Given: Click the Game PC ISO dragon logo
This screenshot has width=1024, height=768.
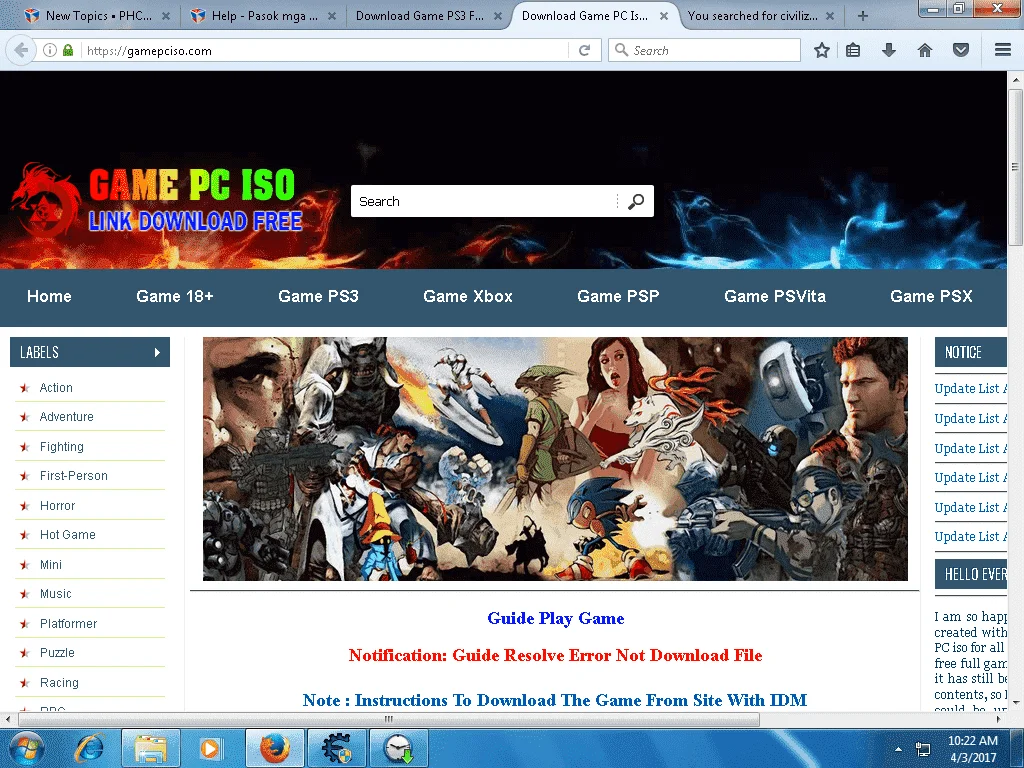Looking at the screenshot, I should click(46, 200).
